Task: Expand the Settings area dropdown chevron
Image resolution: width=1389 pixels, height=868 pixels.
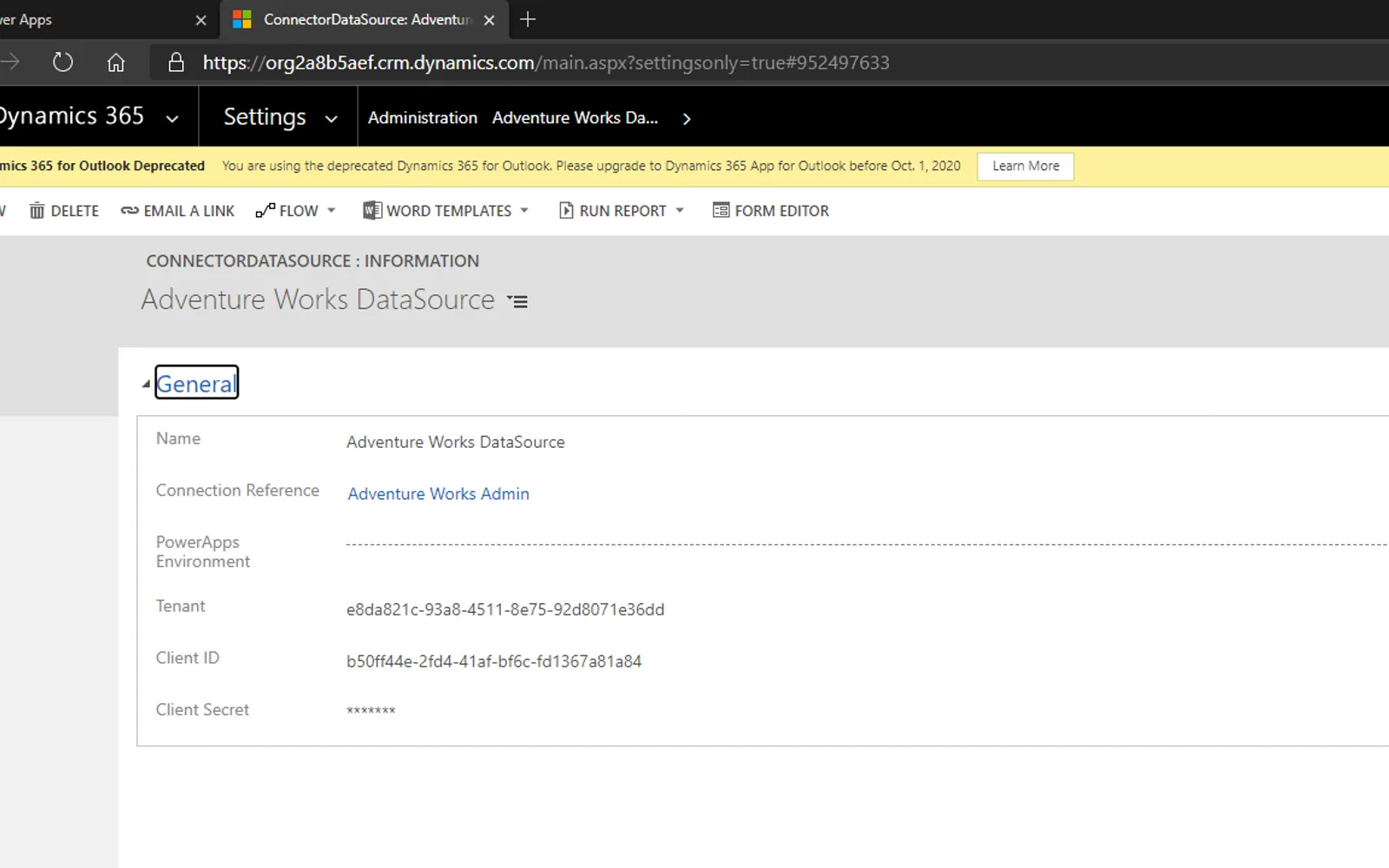Action: [331, 119]
